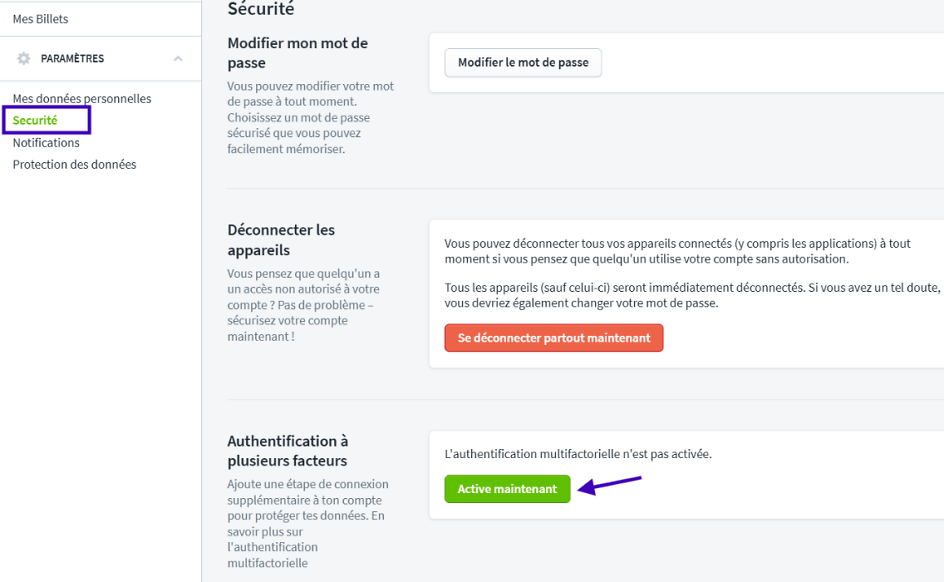Click the gear icon beside Paramètres

(24, 59)
